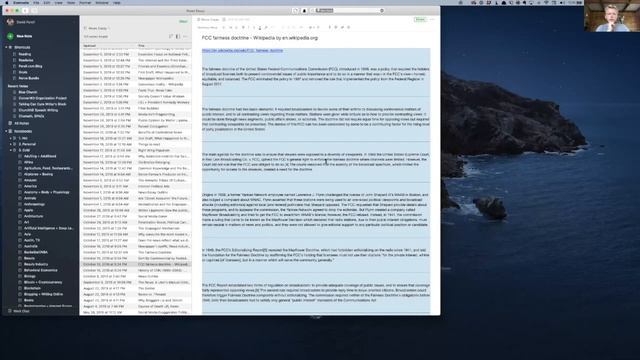Select the Anthropology notebook
This screenshot has width=640, height=360.
(x=34, y=204)
